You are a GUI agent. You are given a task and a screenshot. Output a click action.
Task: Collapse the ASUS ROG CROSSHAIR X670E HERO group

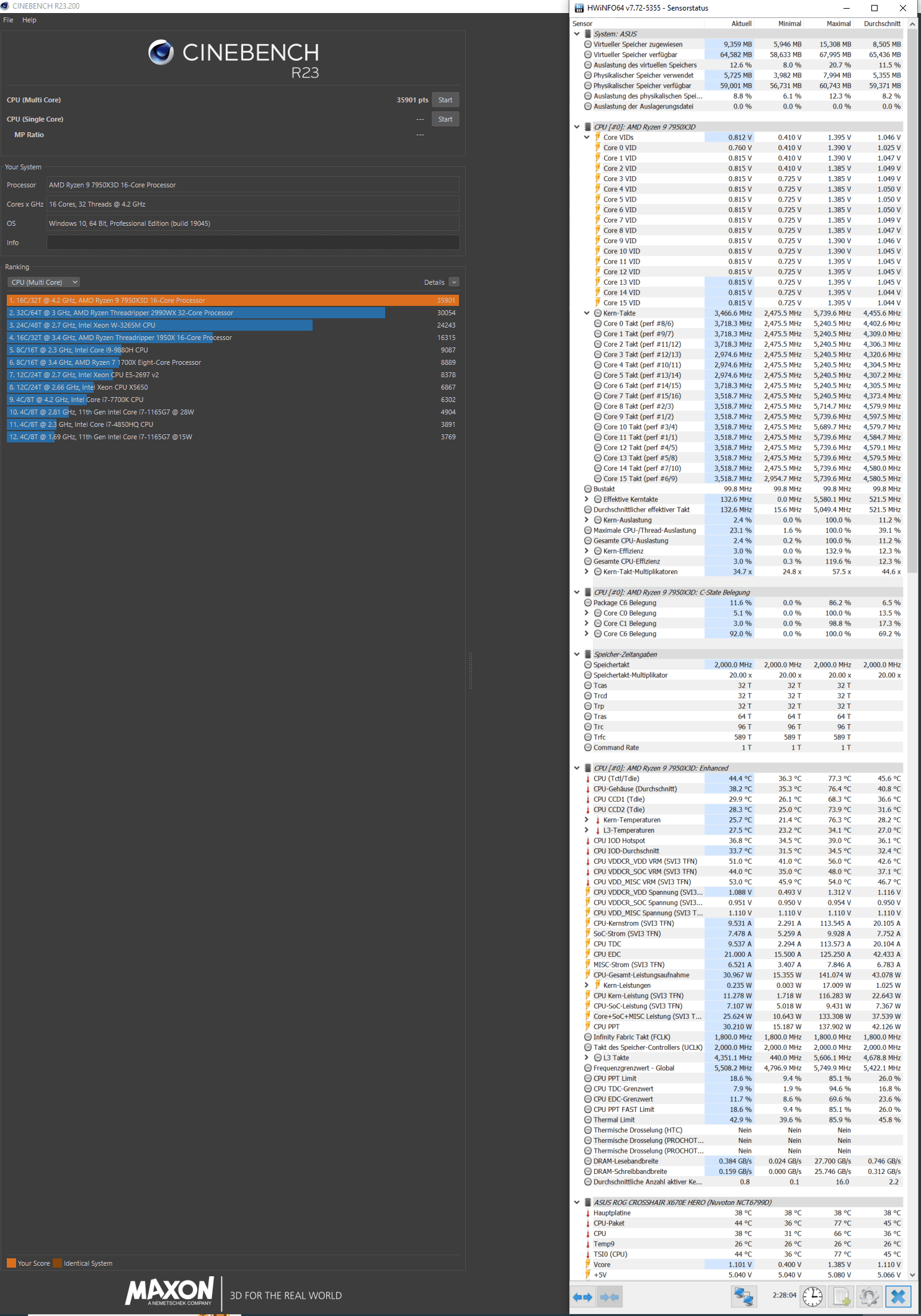tap(577, 1202)
